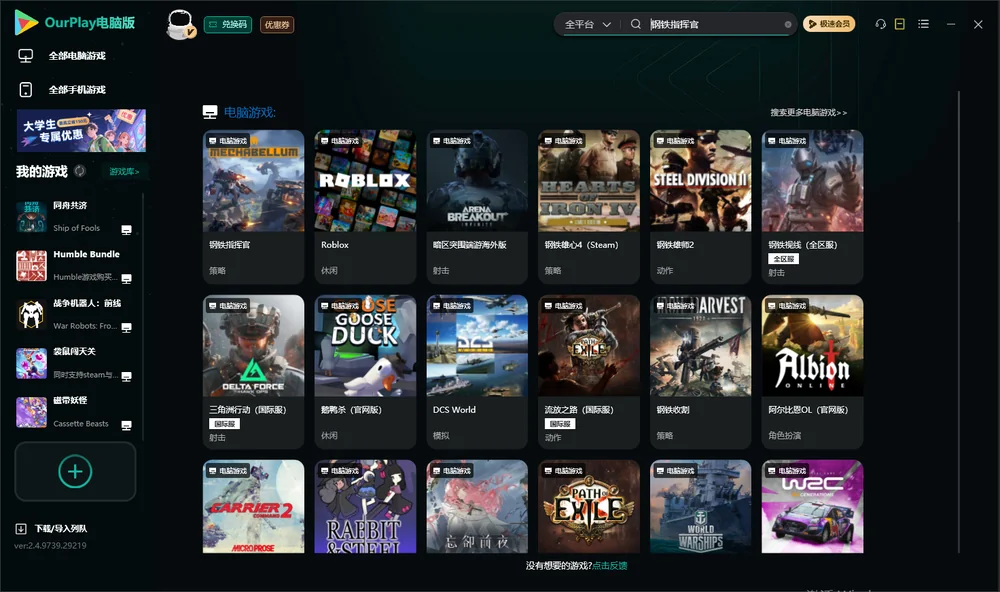Open the Delta Force game card

[x=253, y=372]
